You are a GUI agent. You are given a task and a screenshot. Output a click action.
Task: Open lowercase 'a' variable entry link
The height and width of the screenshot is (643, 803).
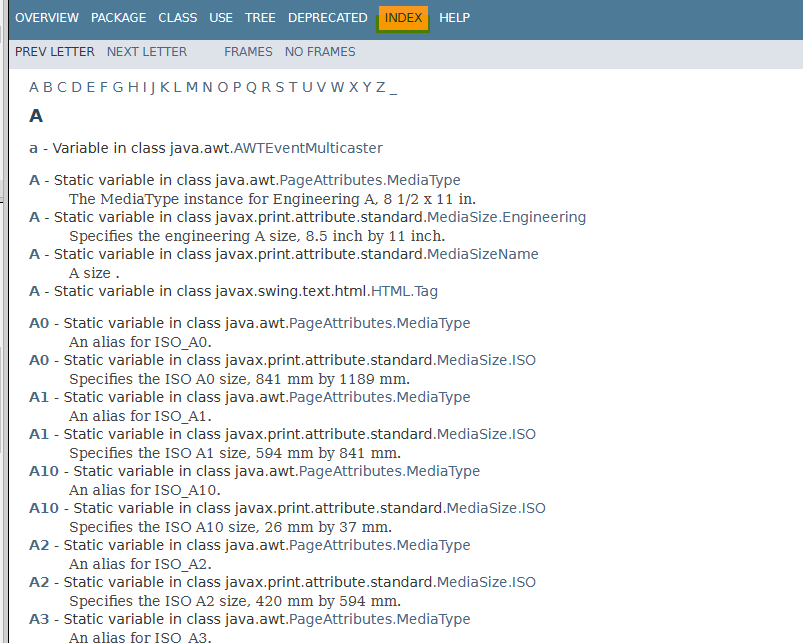click(33, 148)
